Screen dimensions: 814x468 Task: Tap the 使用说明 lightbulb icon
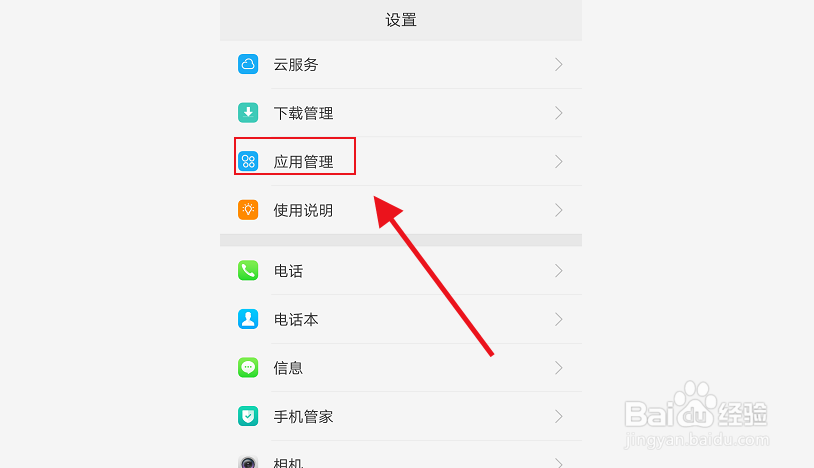(x=248, y=210)
